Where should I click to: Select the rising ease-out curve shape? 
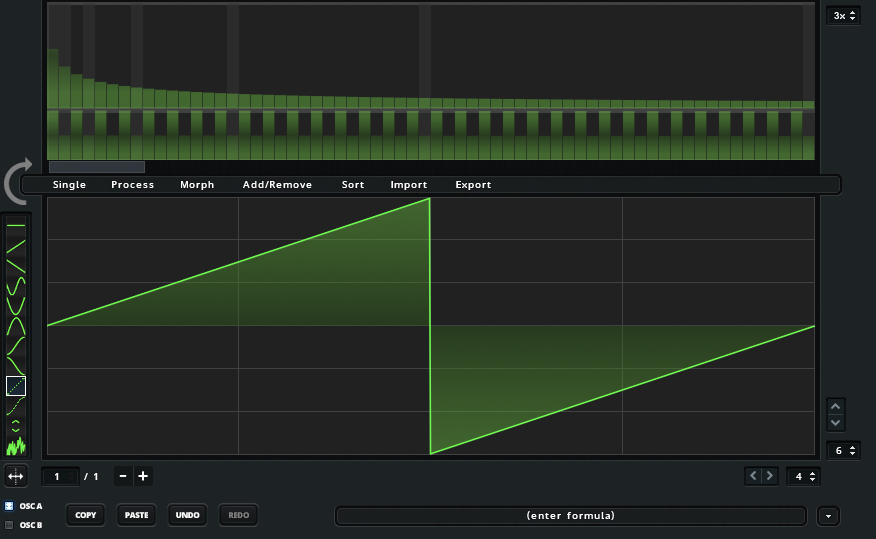click(16, 346)
